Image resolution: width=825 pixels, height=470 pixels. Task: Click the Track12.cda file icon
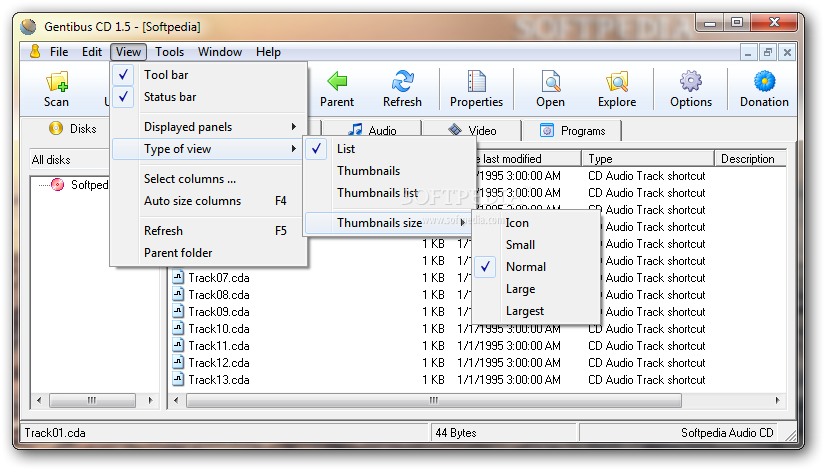(178, 362)
